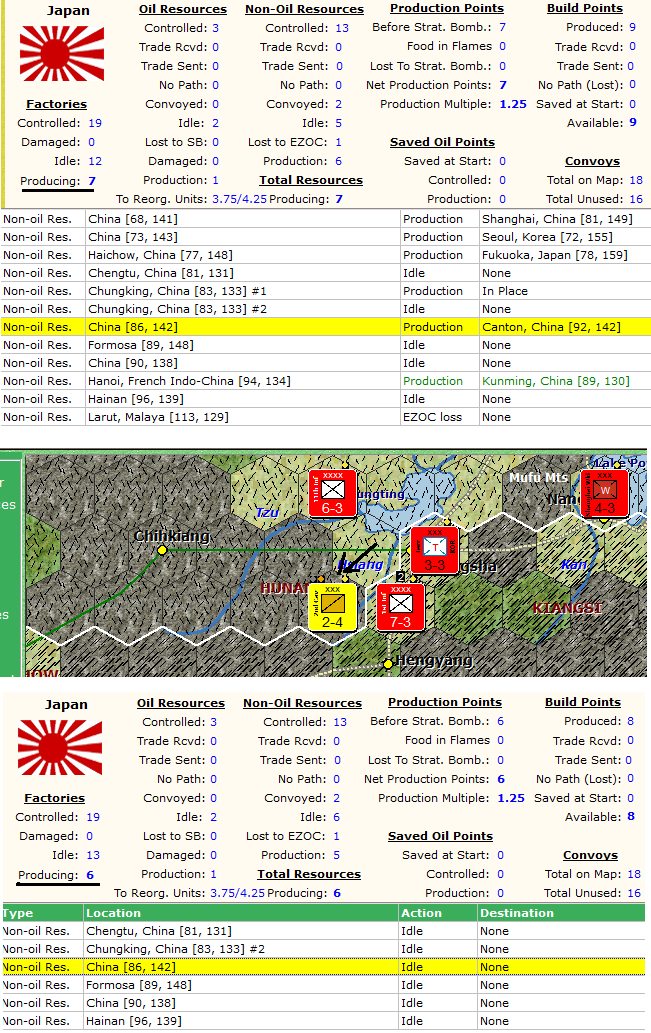Select the yellow 2-4 cavalry counter
Viewport: 651px width, 1033px height.
[333, 607]
